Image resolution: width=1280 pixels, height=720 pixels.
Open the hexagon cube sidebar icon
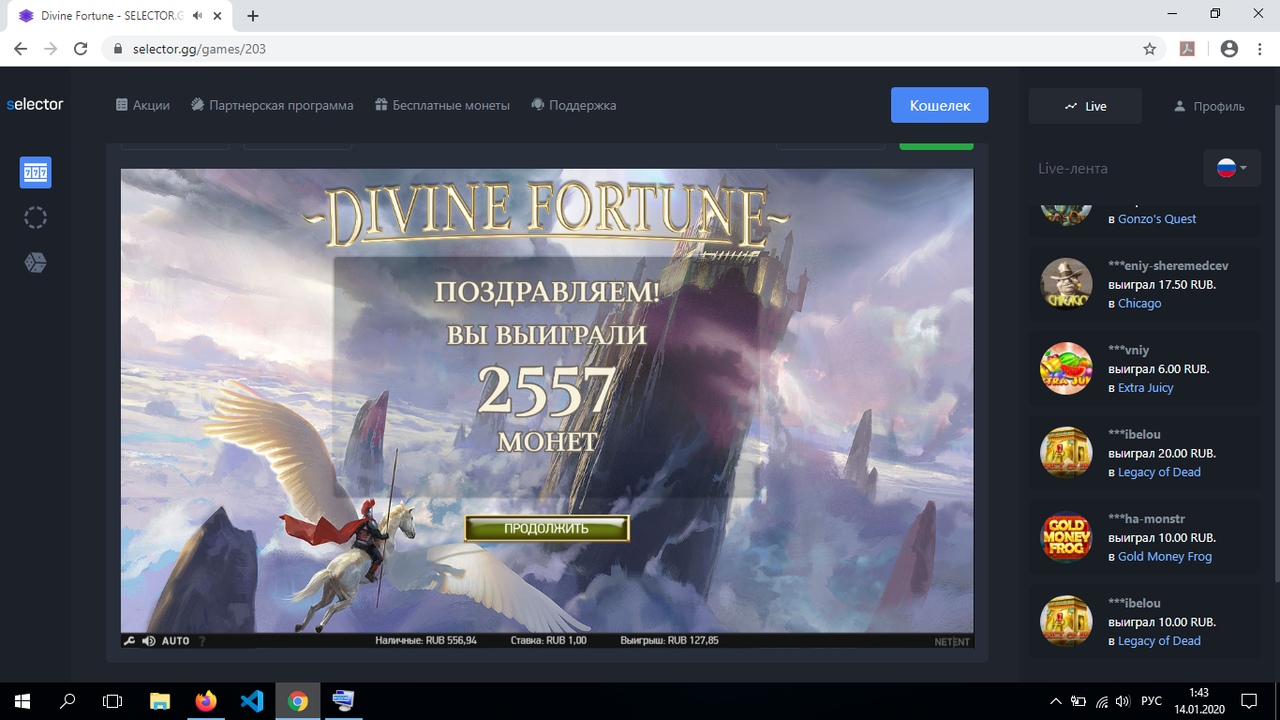[35, 262]
